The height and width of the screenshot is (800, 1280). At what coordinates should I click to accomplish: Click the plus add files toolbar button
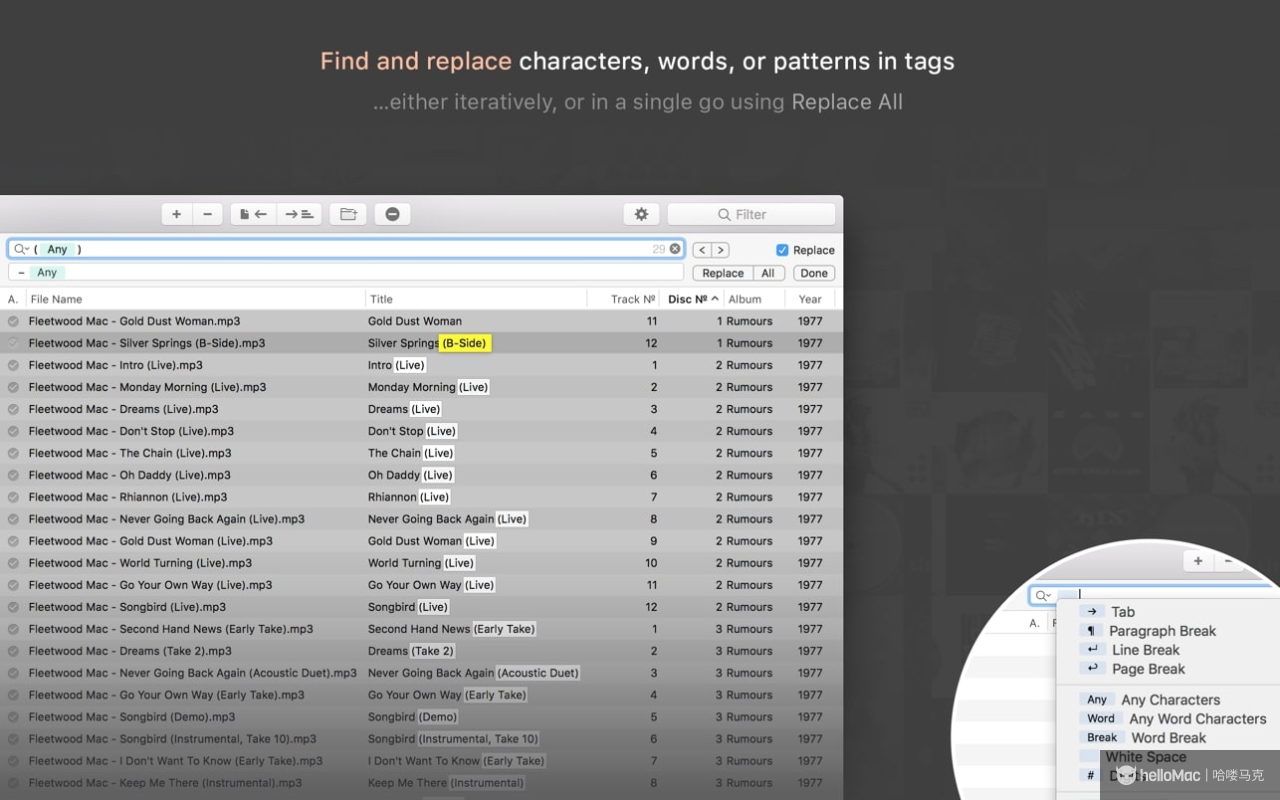(x=177, y=214)
